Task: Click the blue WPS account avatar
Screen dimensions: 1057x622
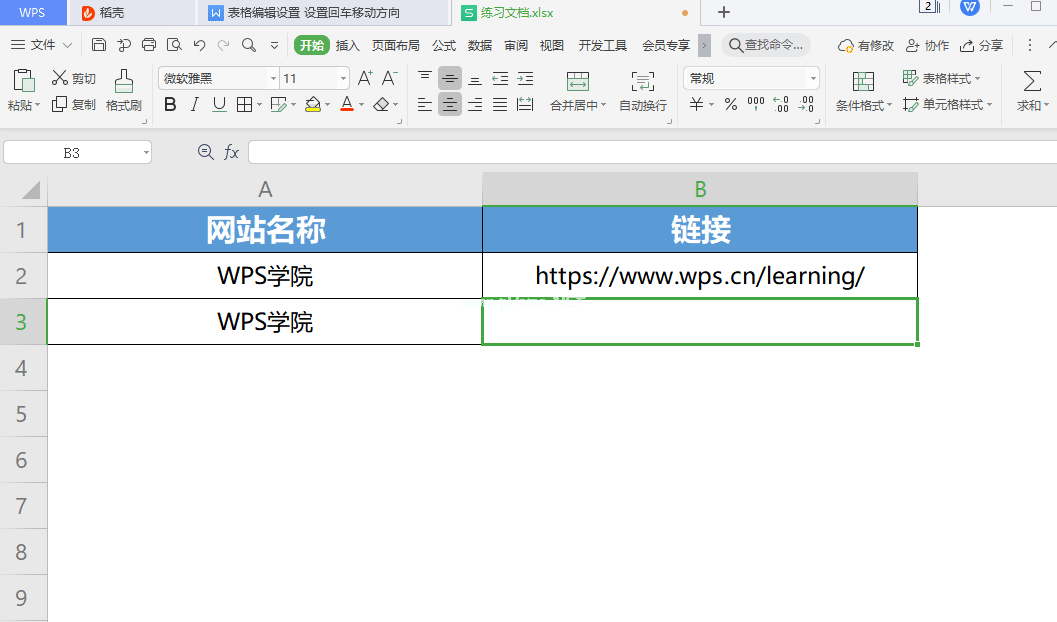Action: point(970,7)
